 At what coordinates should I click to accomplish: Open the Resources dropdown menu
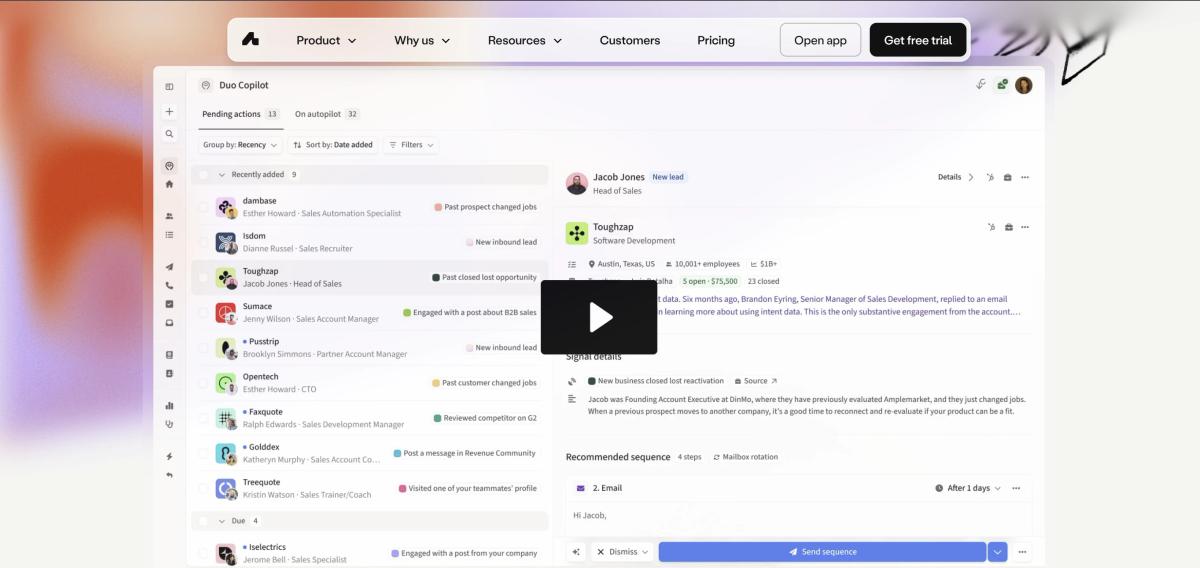525,40
